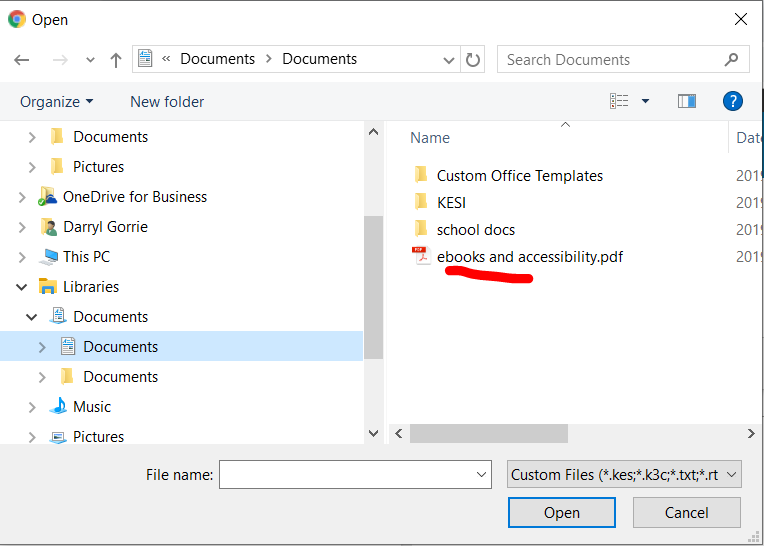Select OneDrive for Business in tree
The width and height of the screenshot is (764, 546).
click(x=135, y=197)
